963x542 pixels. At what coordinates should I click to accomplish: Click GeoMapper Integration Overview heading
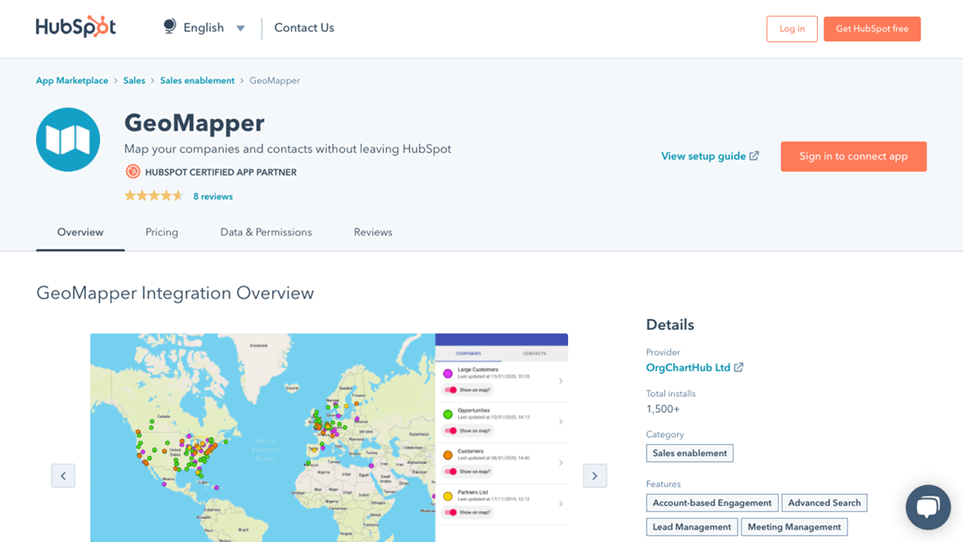[x=175, y=293]
